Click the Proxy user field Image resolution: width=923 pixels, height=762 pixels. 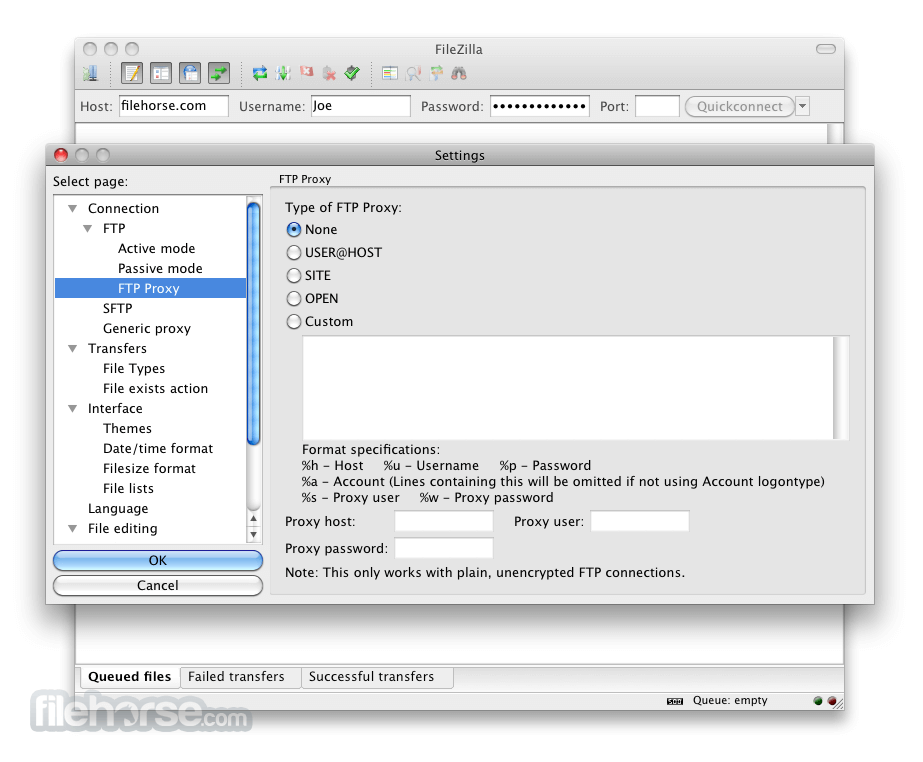click(640, 521)
